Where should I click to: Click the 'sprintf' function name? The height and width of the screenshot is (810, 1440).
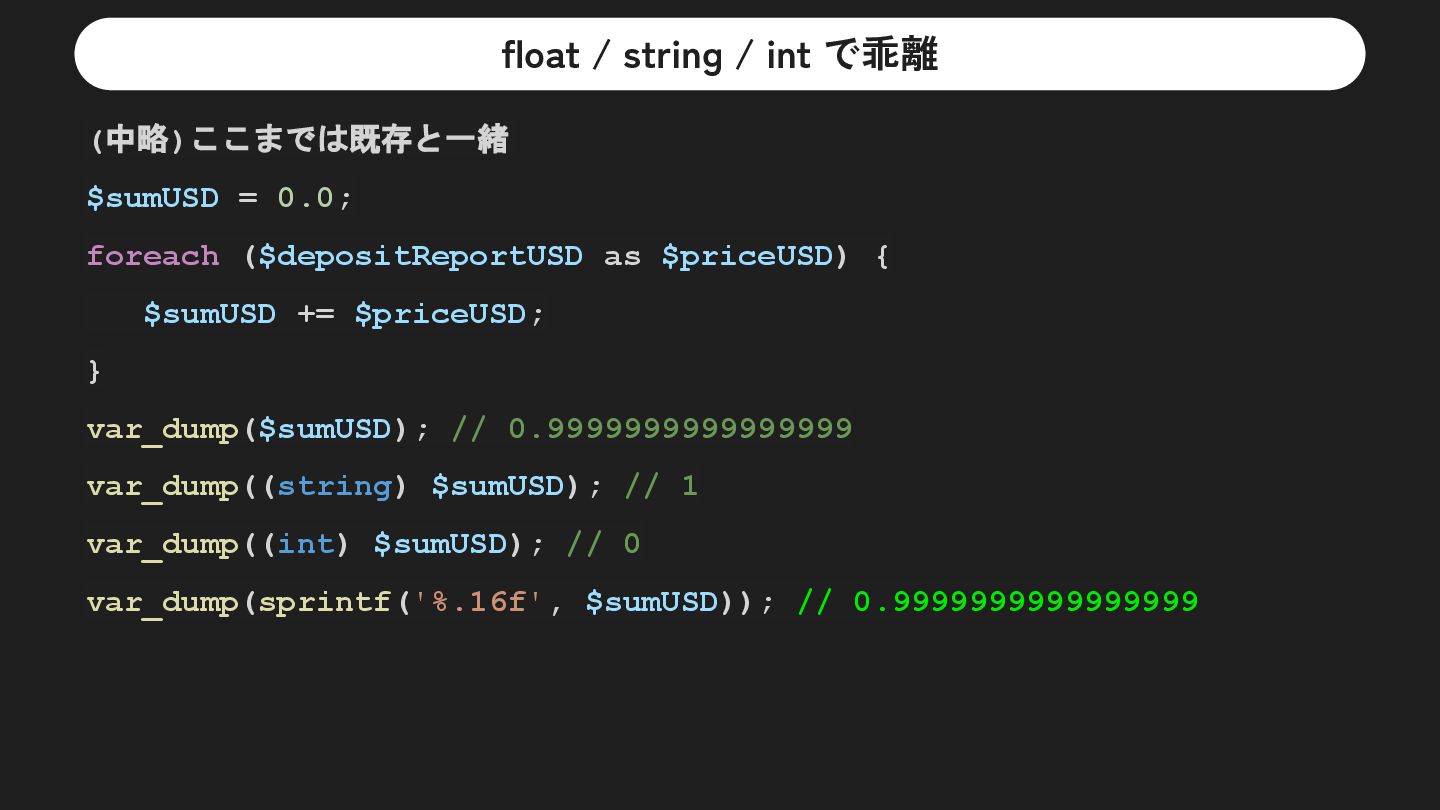pos(325,602)
